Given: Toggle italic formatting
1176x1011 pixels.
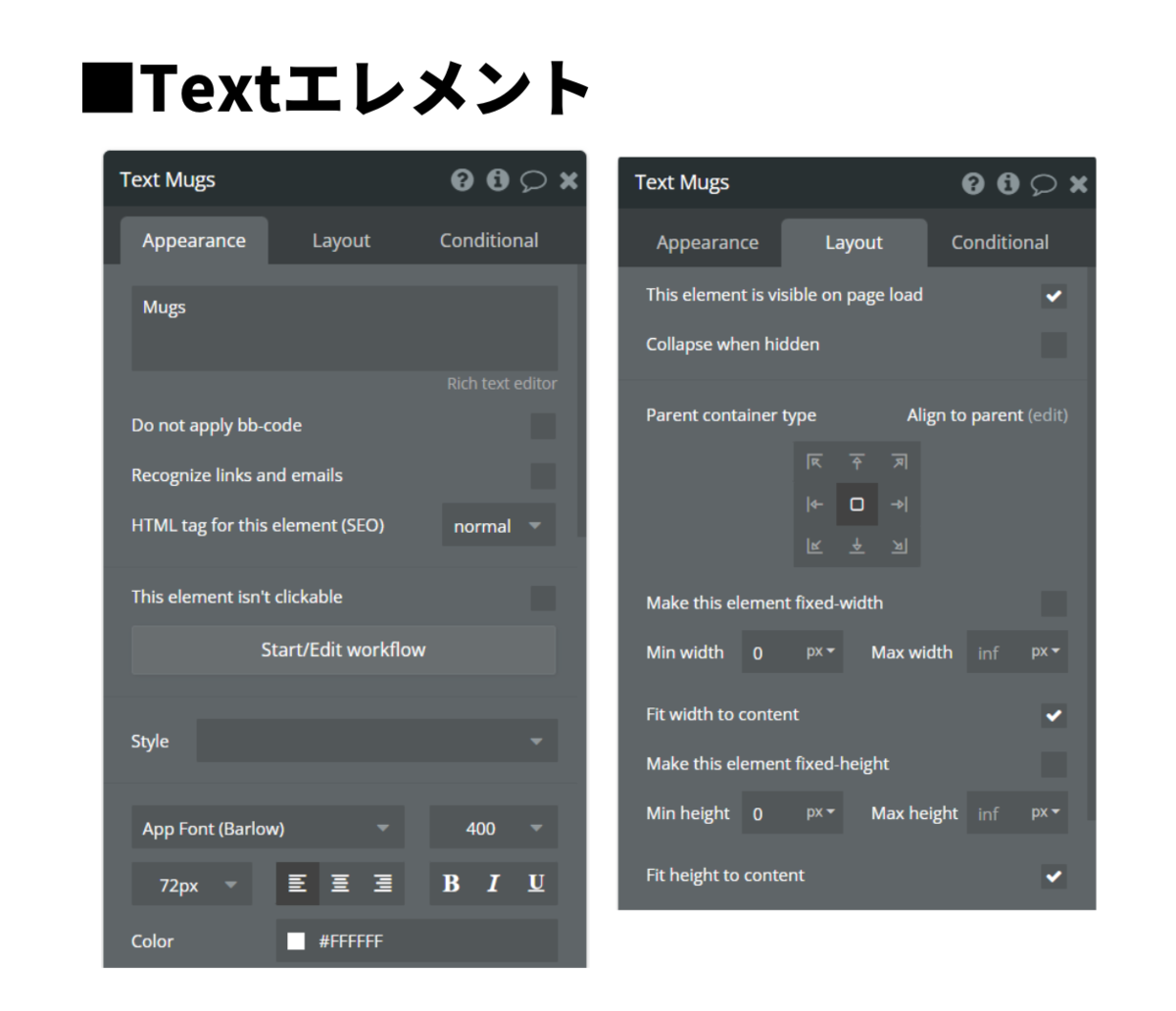Looking at the screenshot, I should click(493, 884).
